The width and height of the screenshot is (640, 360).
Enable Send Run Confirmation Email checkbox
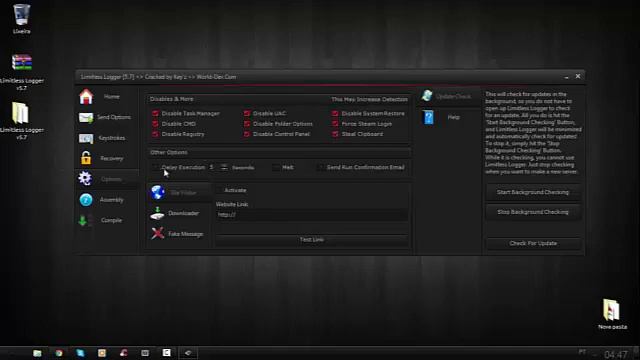pos(321,167)
